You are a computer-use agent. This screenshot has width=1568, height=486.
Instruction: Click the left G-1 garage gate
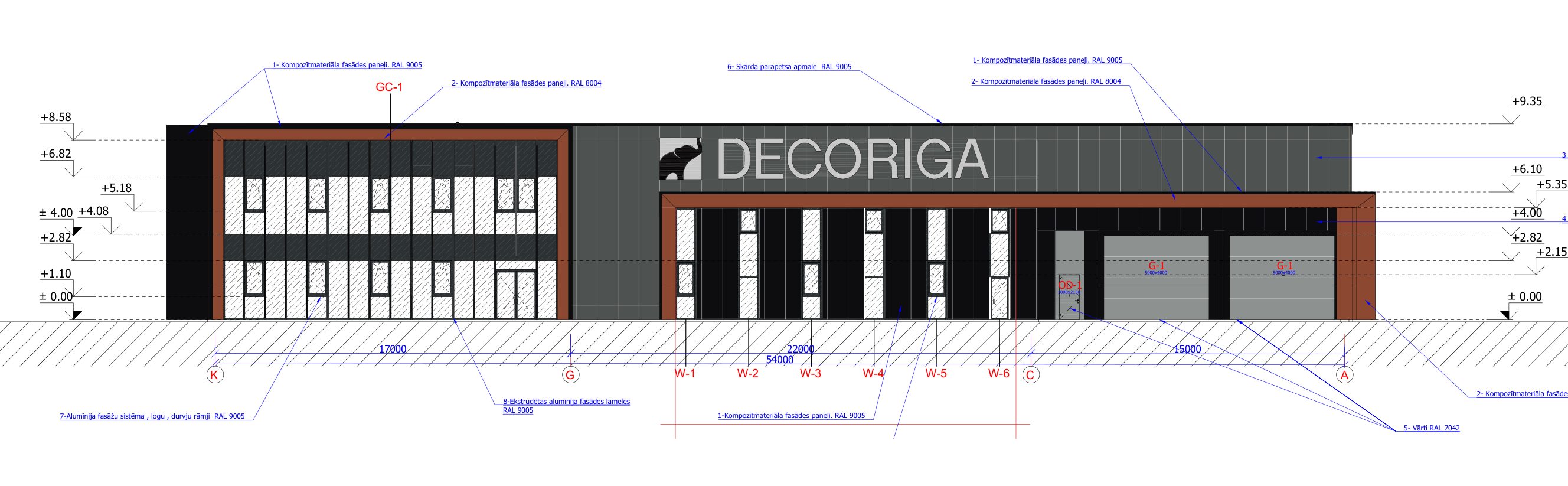click(x=1156, y=277)
